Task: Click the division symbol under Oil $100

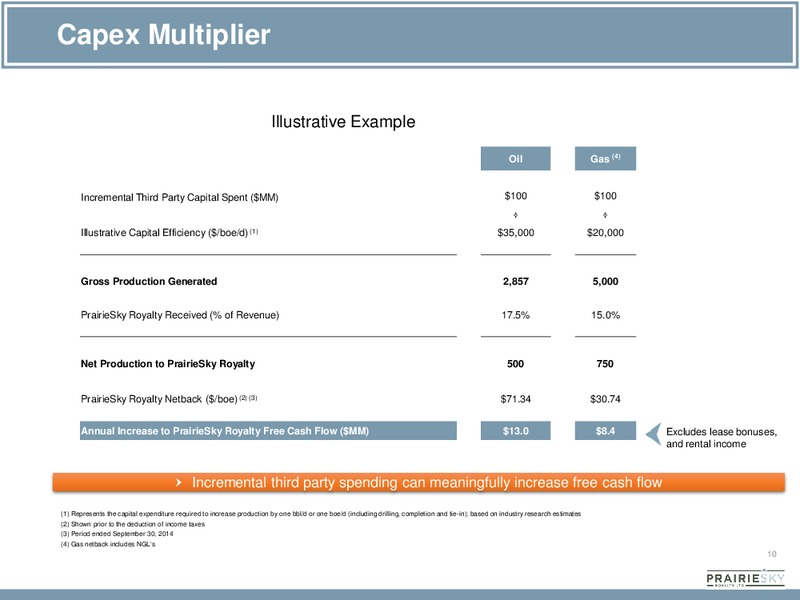Action: tap(515, 215)
